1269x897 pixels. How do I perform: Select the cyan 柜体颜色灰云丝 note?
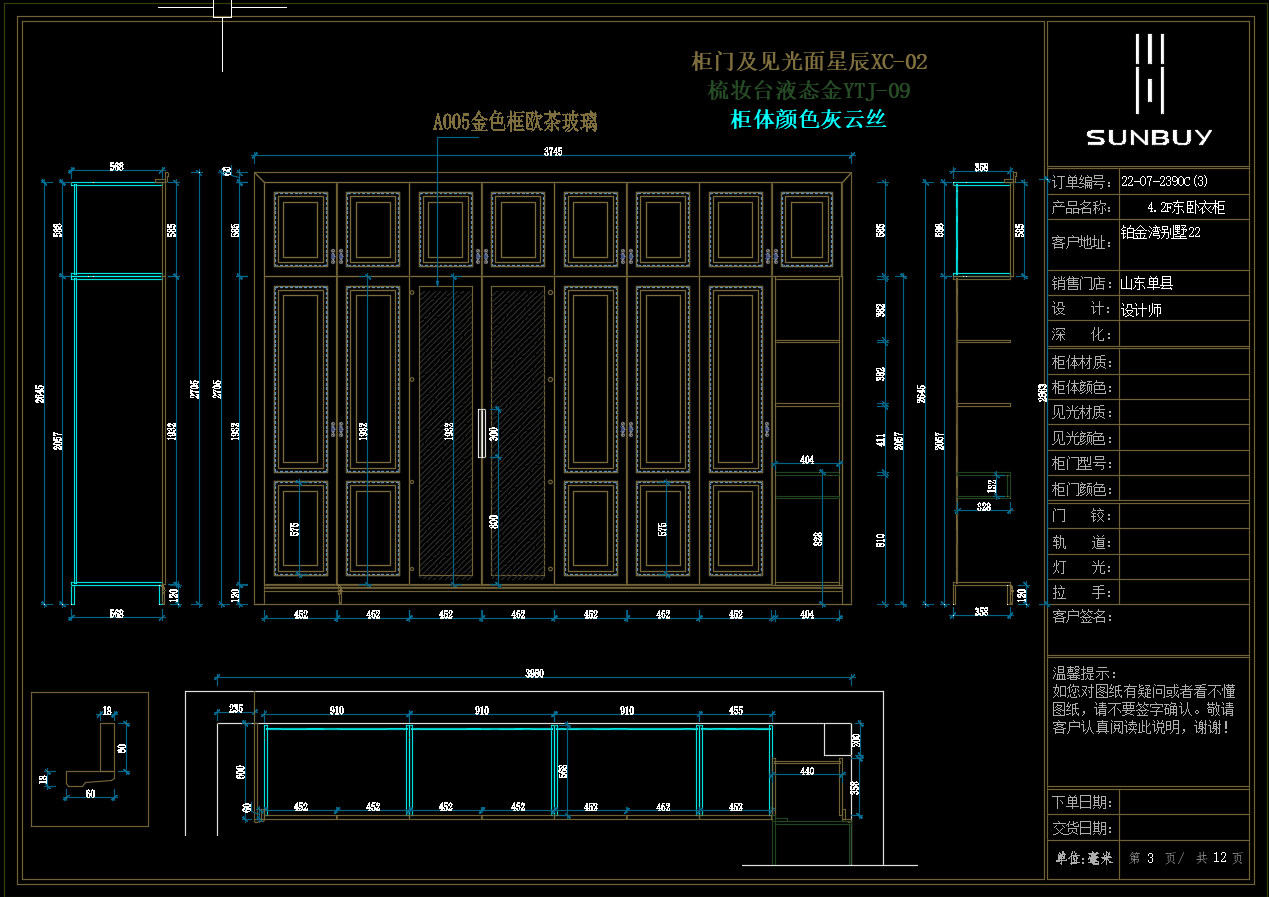[x=808, y=120]
